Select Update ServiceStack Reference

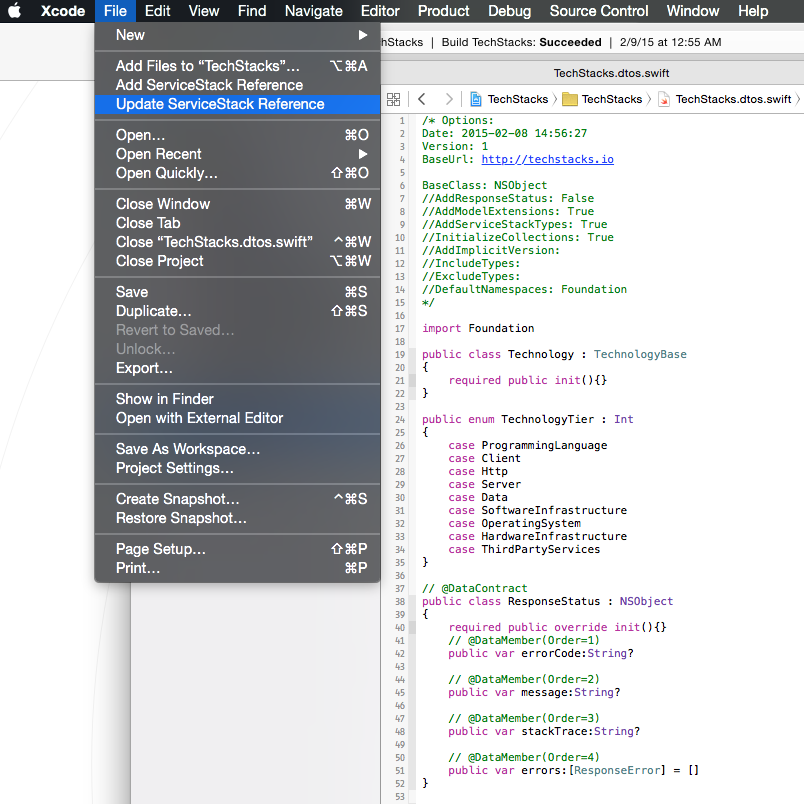[x=237, y=104]
